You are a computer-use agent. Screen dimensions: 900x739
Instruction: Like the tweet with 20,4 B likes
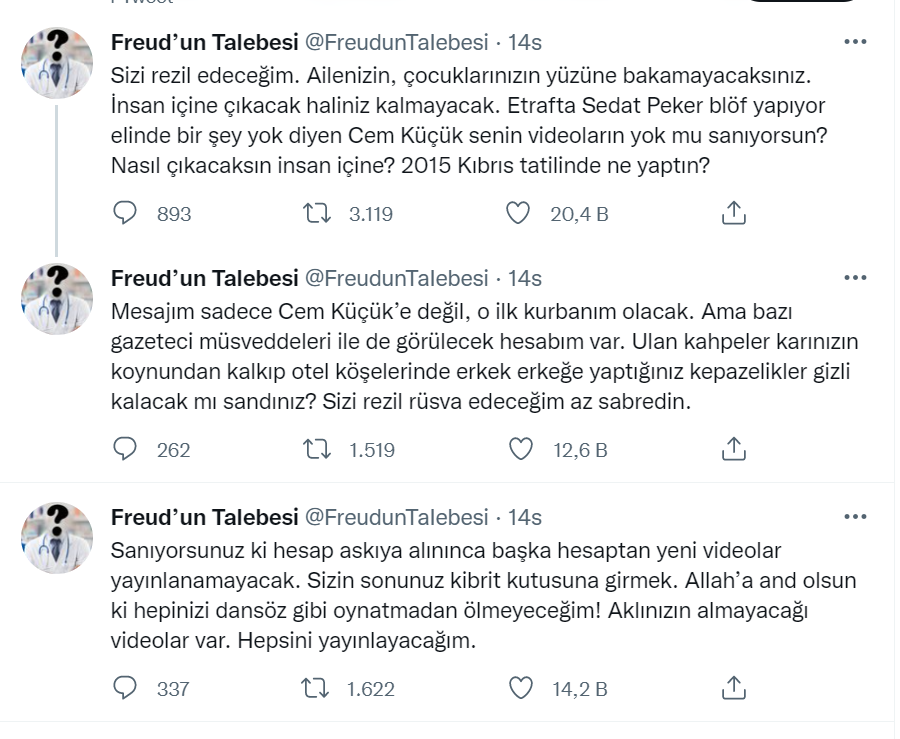click(x=517, y=213)
